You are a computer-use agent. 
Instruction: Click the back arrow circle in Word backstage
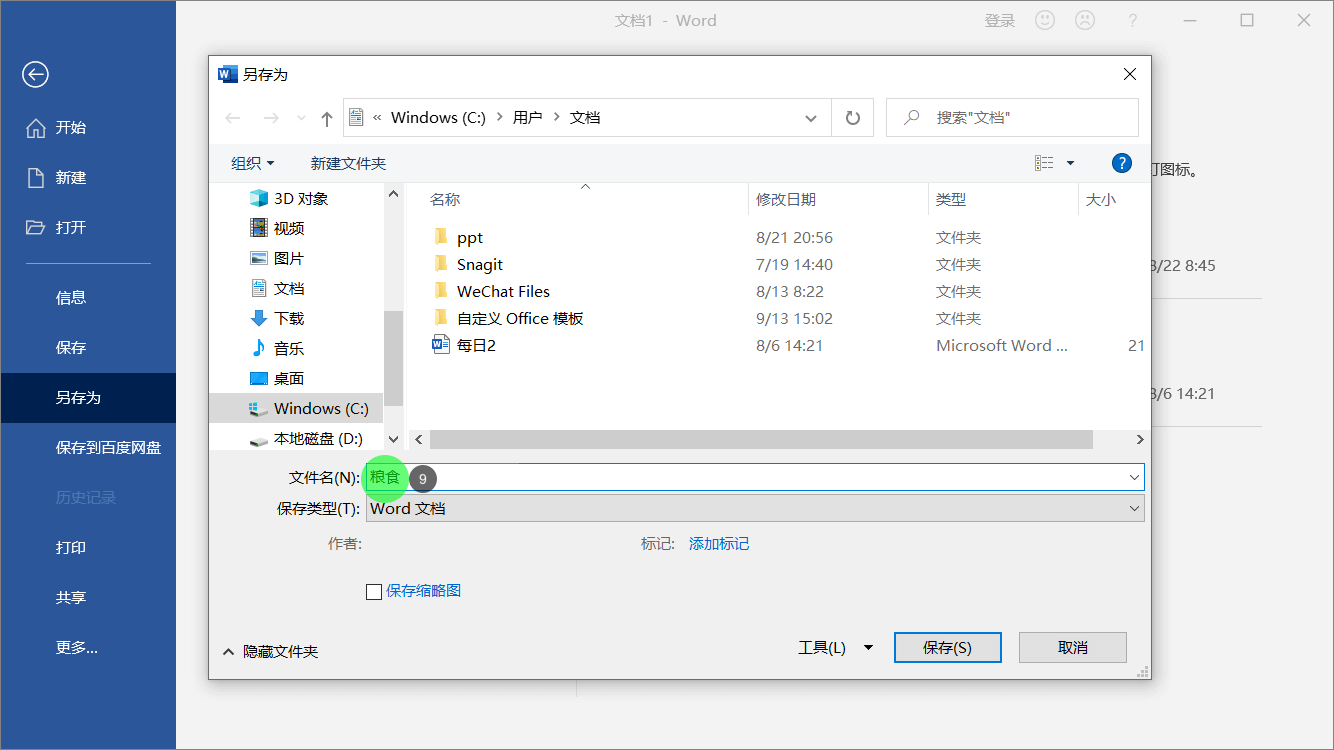click(x=36, y=74)
